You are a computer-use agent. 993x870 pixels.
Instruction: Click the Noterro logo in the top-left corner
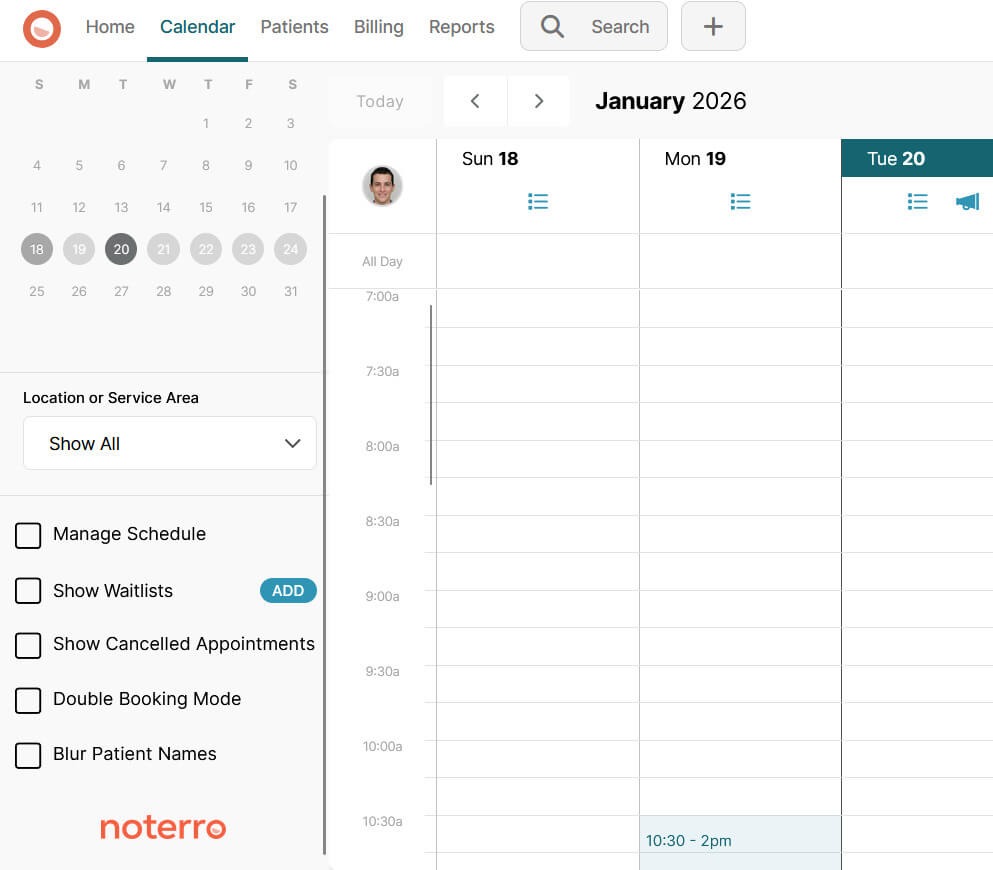(41, 28)
